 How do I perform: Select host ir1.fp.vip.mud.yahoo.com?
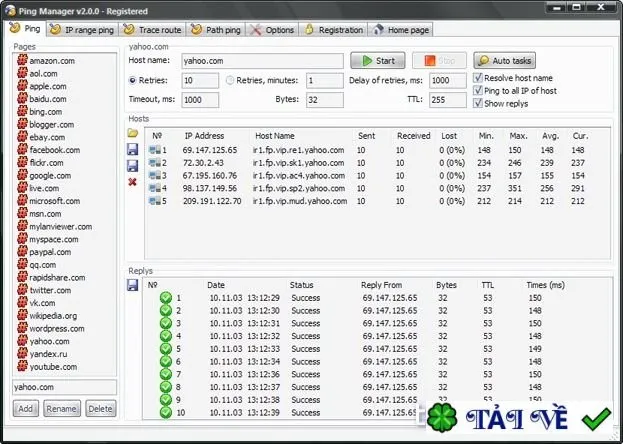(300, 201)
